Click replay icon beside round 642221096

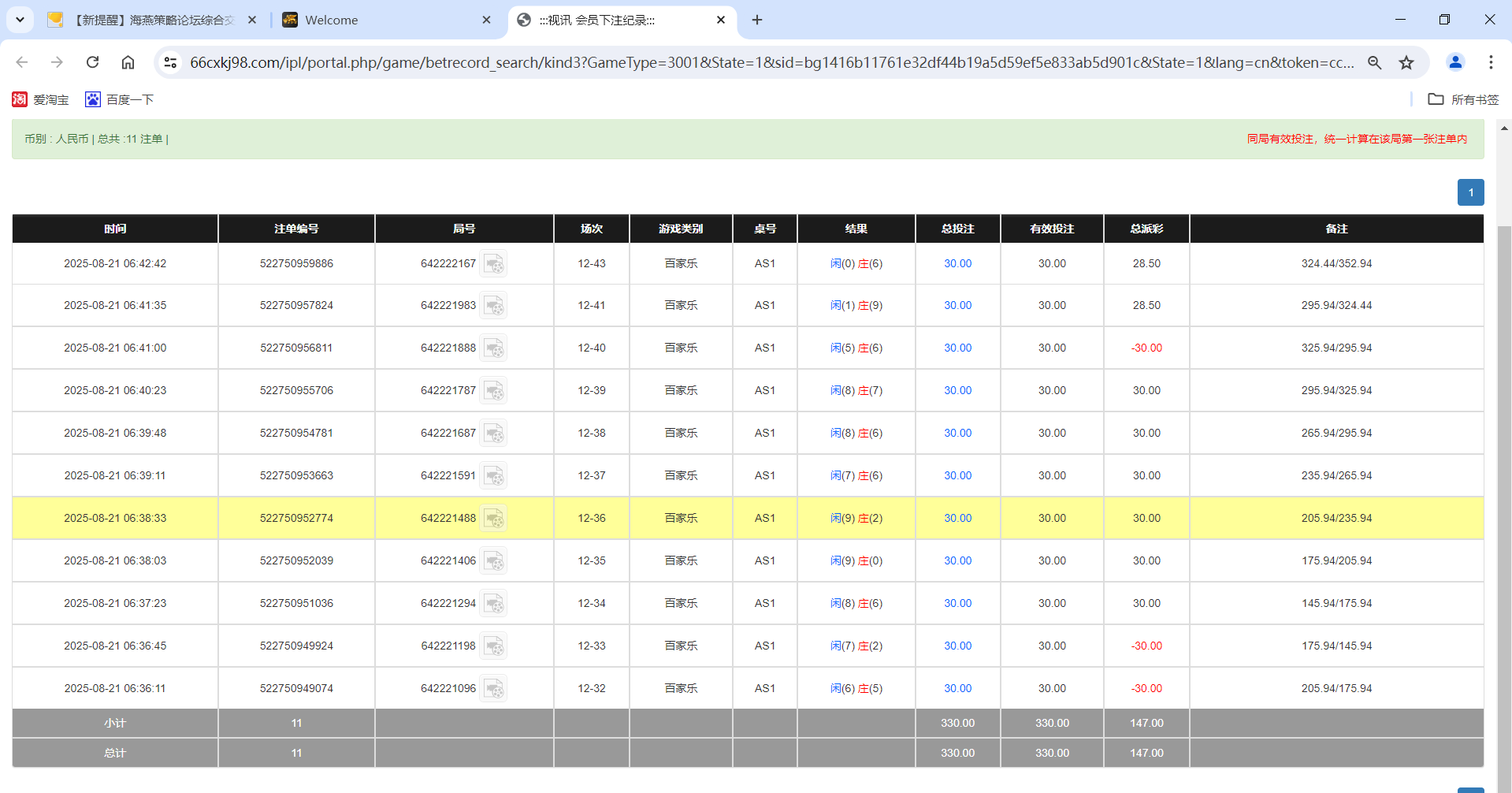pyautogui.click(x=494, y=689)
